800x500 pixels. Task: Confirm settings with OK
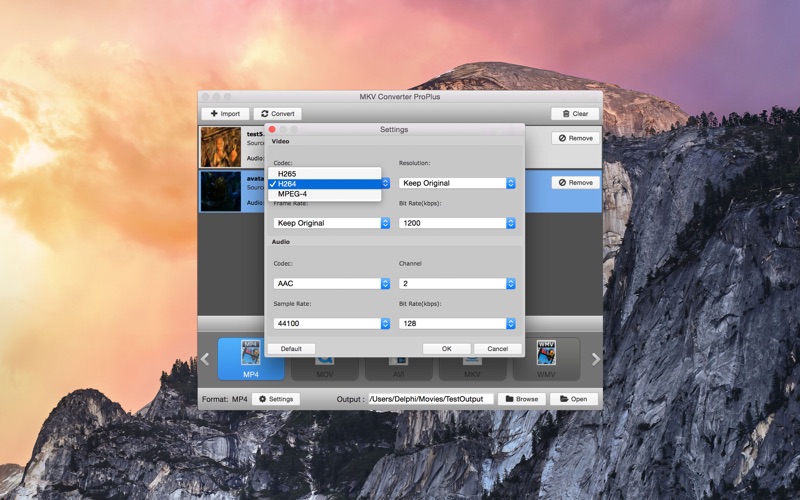(x=446, y=348)
